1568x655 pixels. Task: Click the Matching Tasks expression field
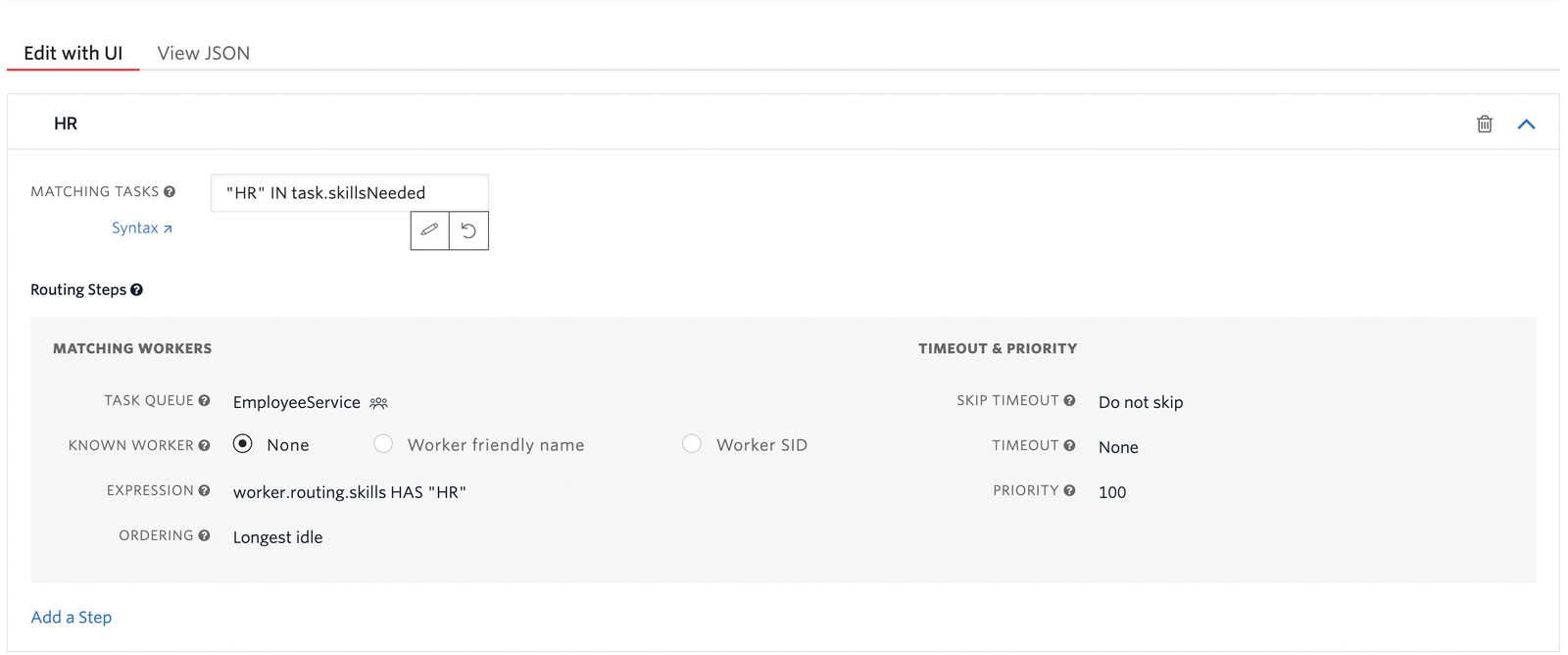[x=348, y=192]
